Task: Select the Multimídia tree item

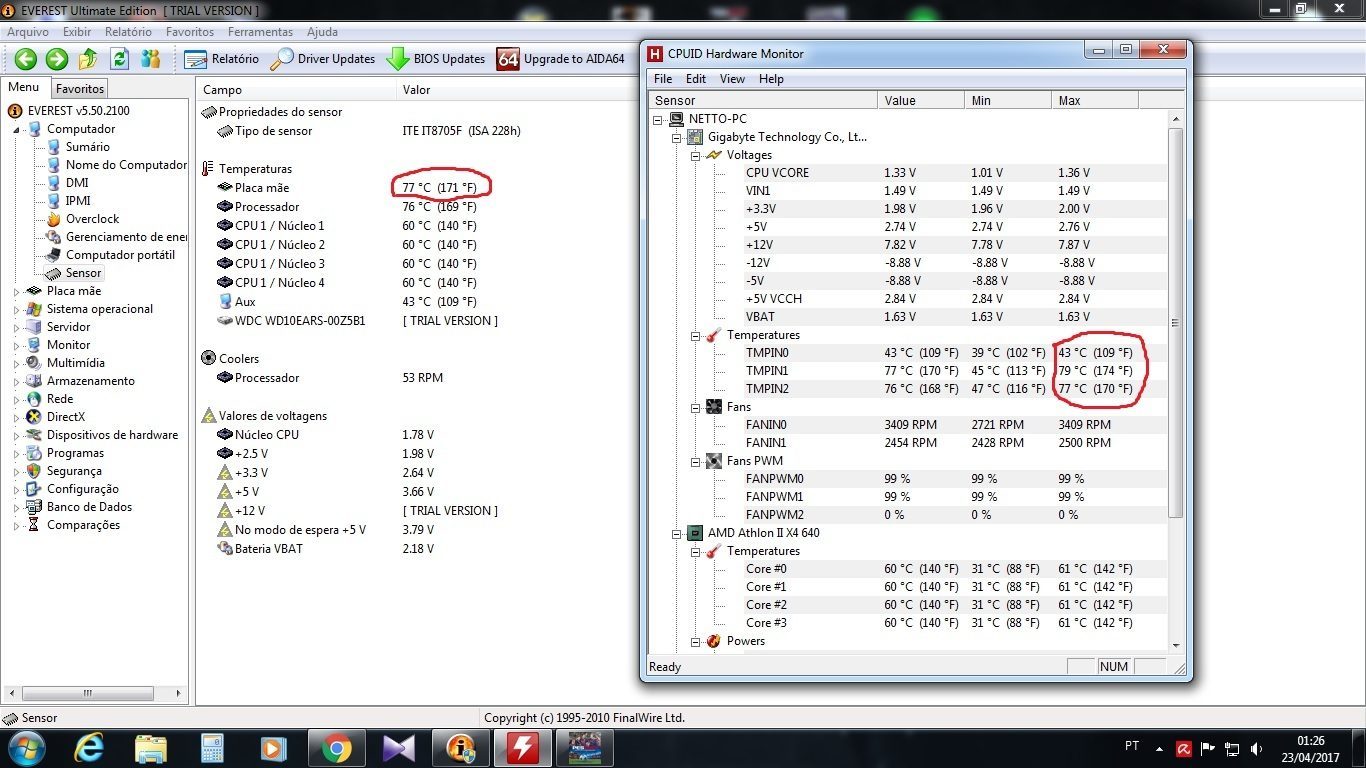Action: pyautogui.click(x=75, y=363)
